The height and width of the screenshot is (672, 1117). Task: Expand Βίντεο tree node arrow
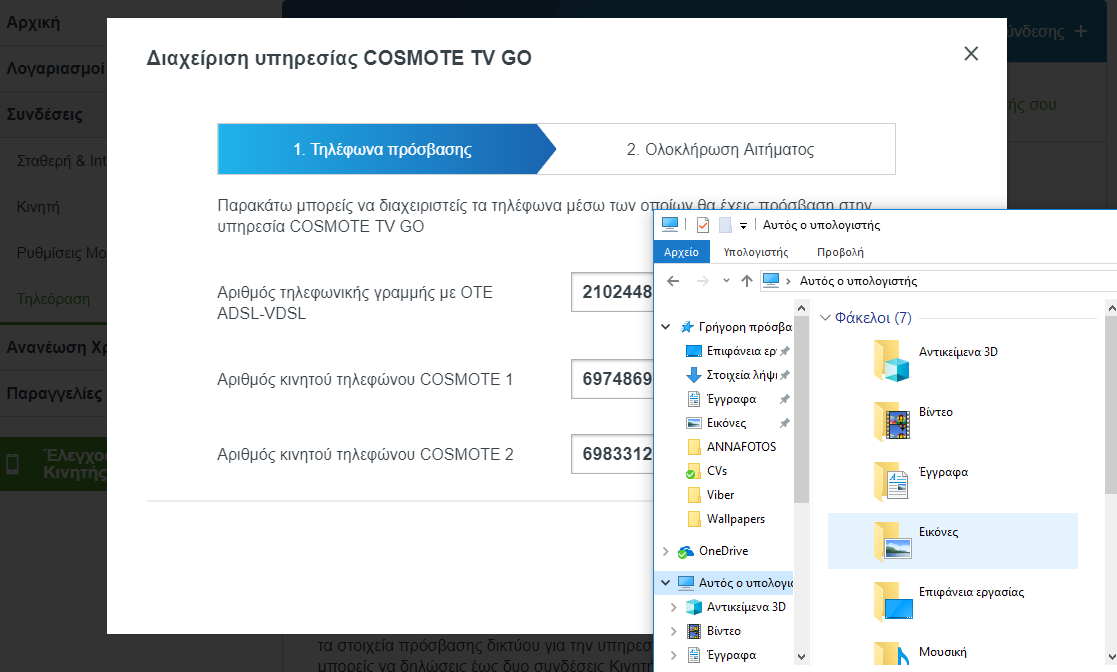click(x=673, y=631)
